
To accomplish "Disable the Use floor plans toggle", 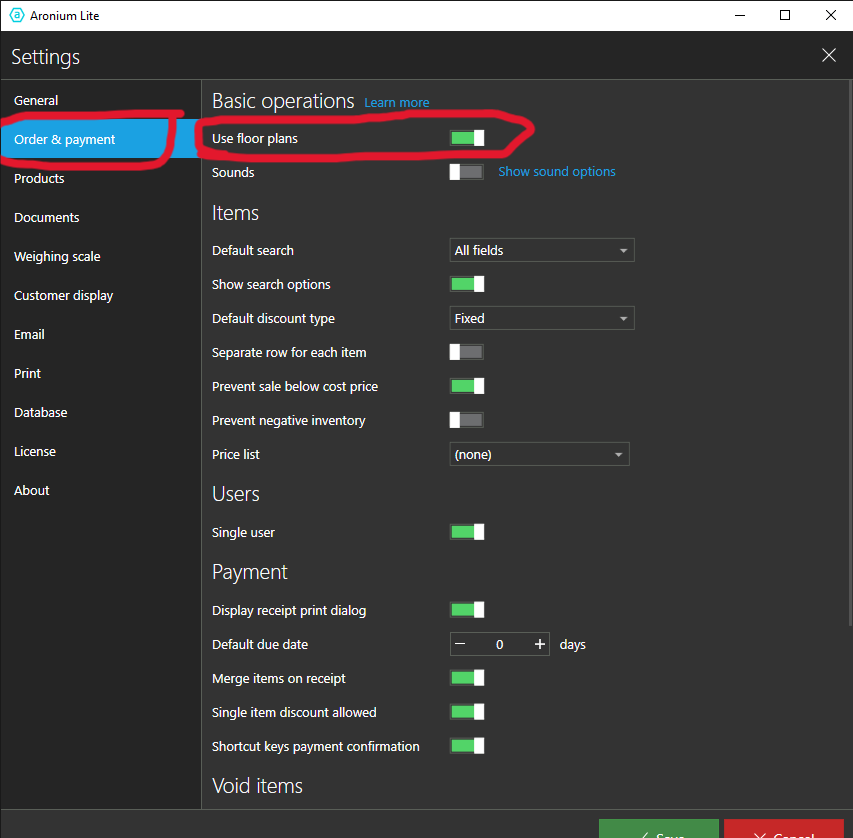I will [467, 138].
